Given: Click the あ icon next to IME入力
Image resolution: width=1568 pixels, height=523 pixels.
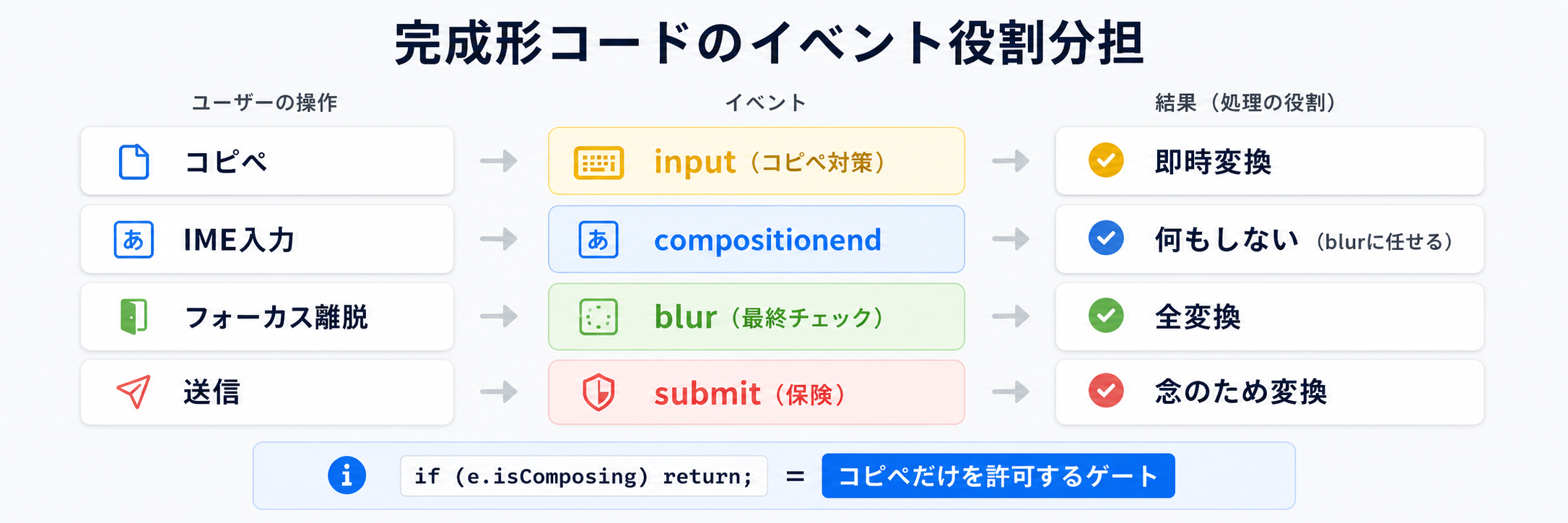Looking at the screenshot, I should 134,239.
